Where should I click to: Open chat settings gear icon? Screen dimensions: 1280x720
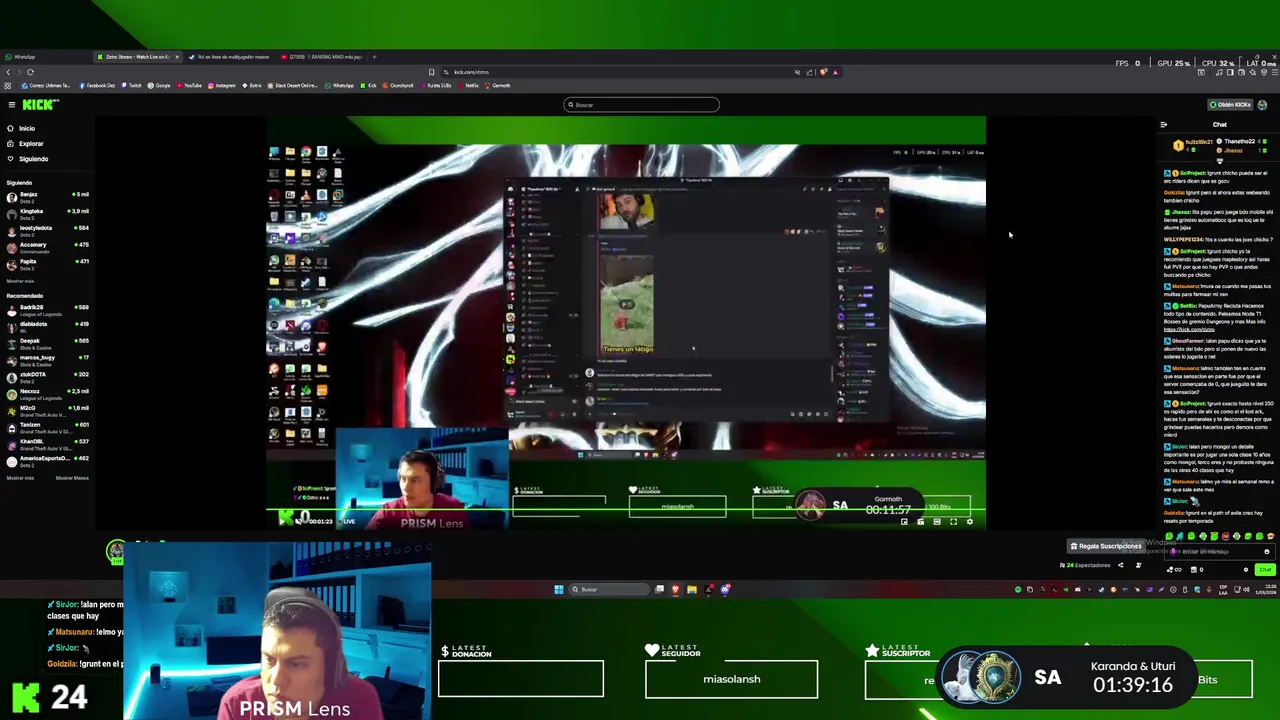(x=1246, y=570)
